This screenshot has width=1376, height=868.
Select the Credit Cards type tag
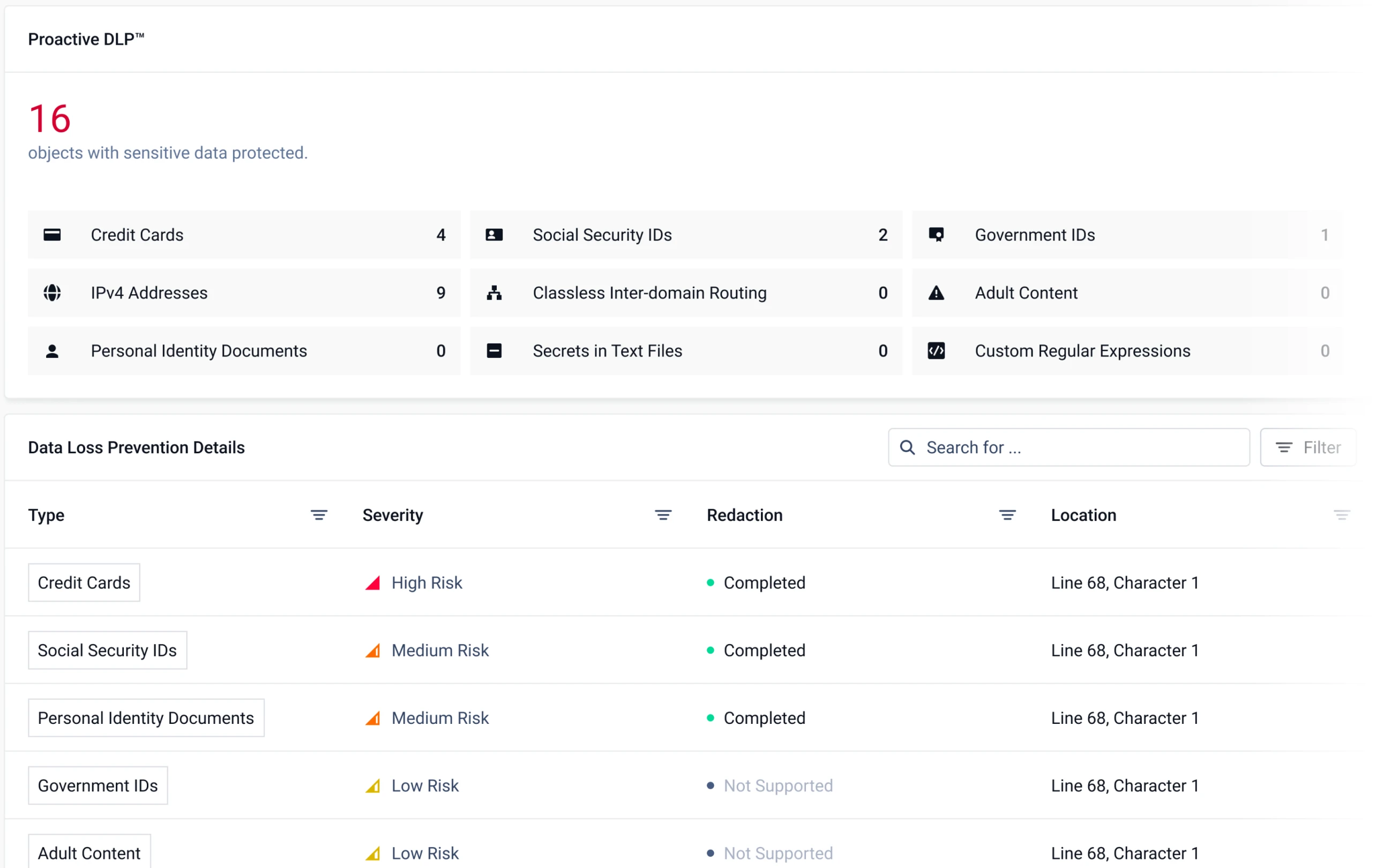click(84, 583)
